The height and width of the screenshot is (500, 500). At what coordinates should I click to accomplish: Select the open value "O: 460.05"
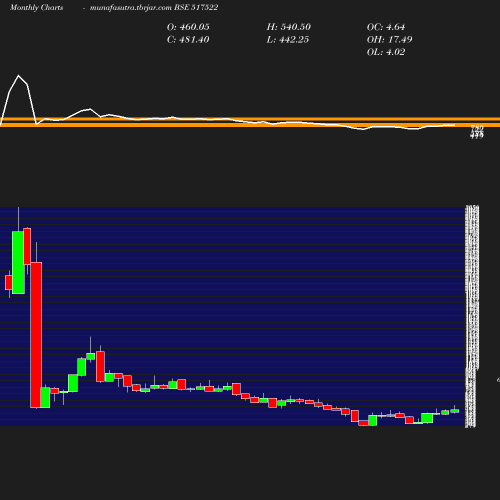point(188,27)
